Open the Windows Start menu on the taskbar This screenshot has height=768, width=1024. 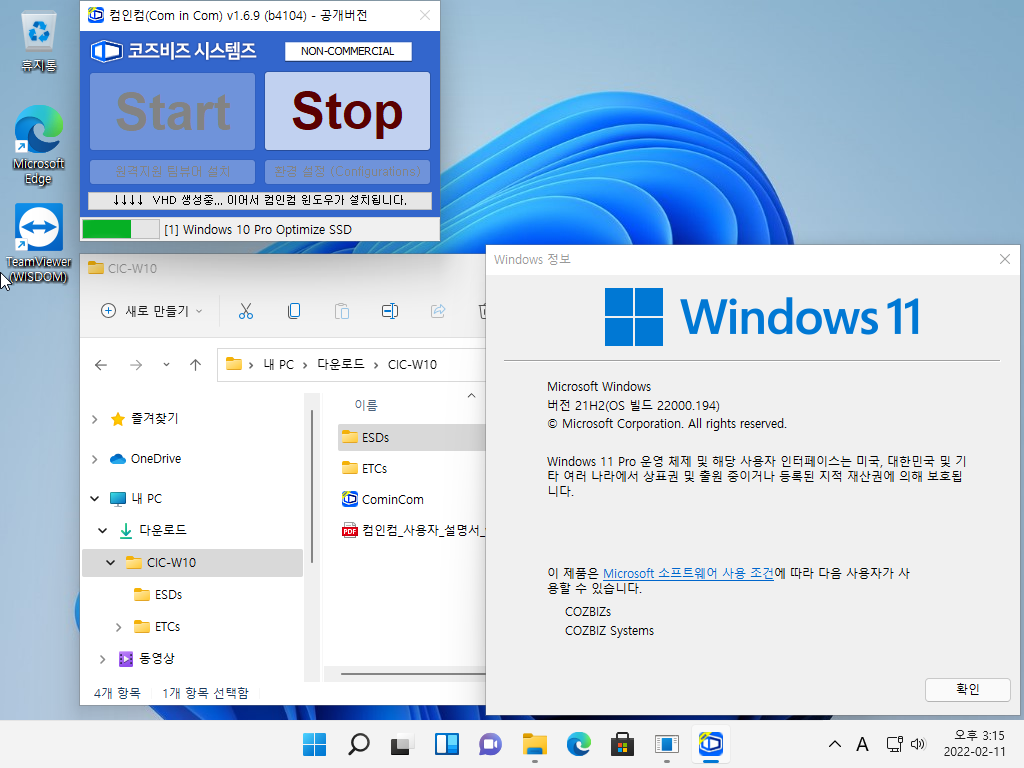(314, 744)
